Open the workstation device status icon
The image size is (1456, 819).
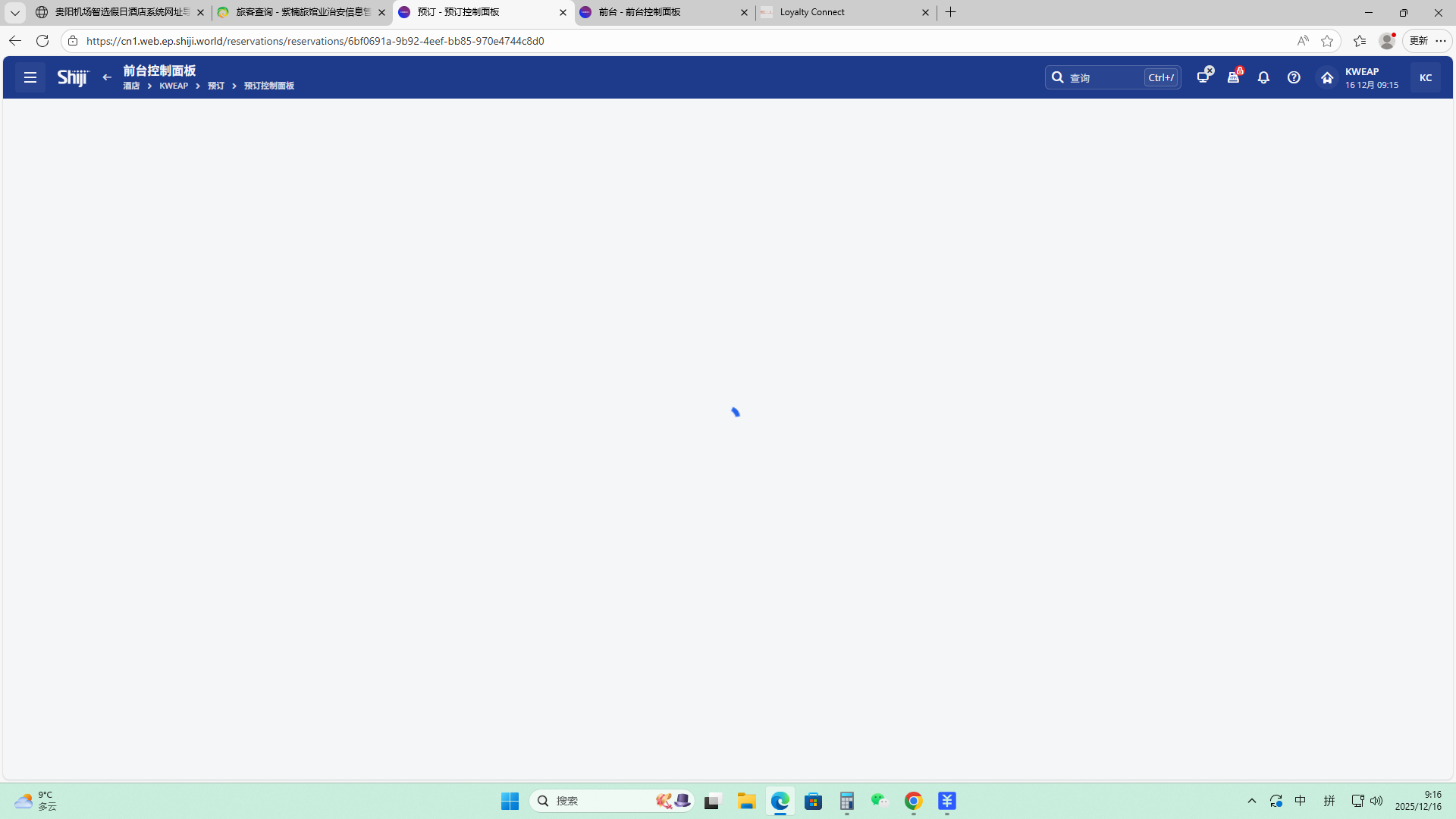1203,77
